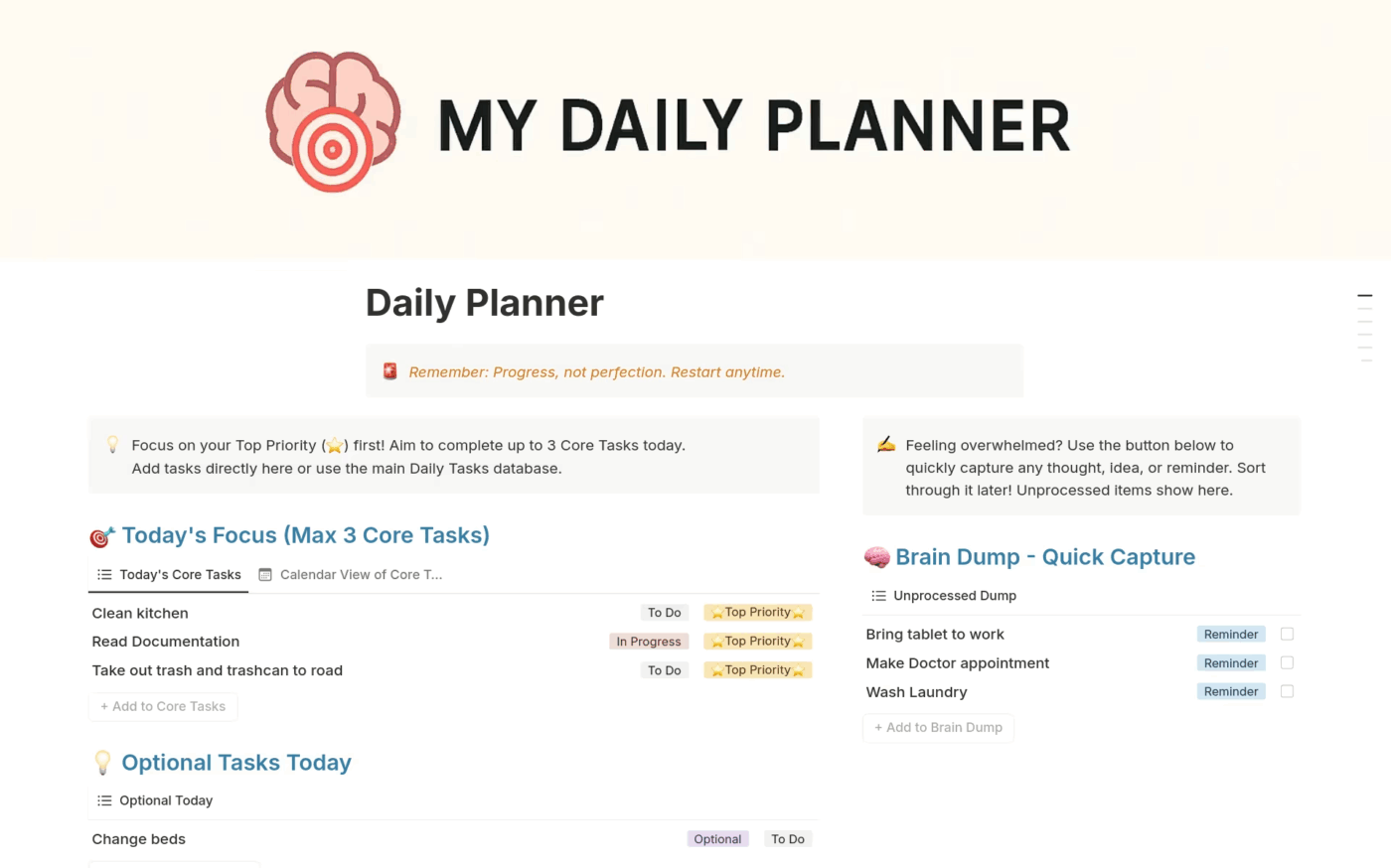The height and width of the screenshot is (868, 1391).
Task: Click the brain icon beside Brain Dump
Action: tap(876, 557)
